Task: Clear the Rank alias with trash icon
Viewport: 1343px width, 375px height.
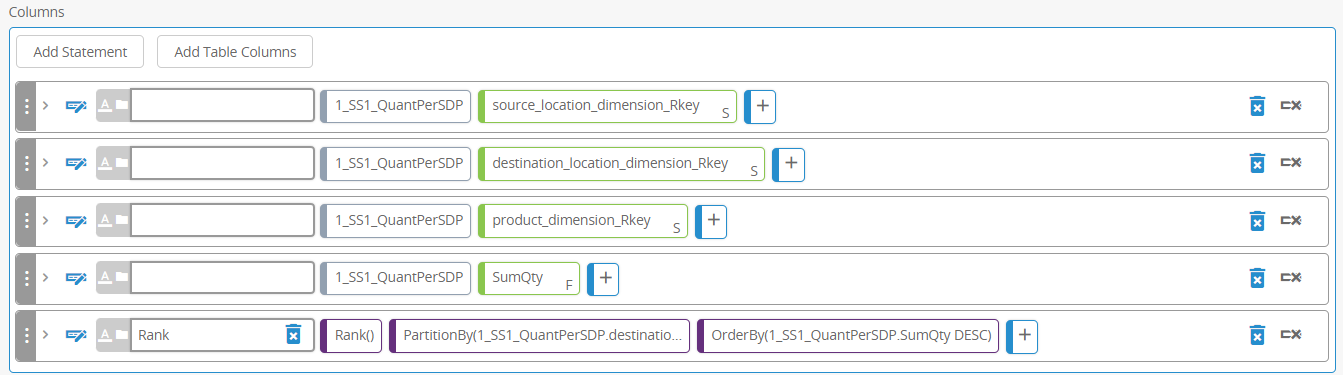Action: coord(293,335)
